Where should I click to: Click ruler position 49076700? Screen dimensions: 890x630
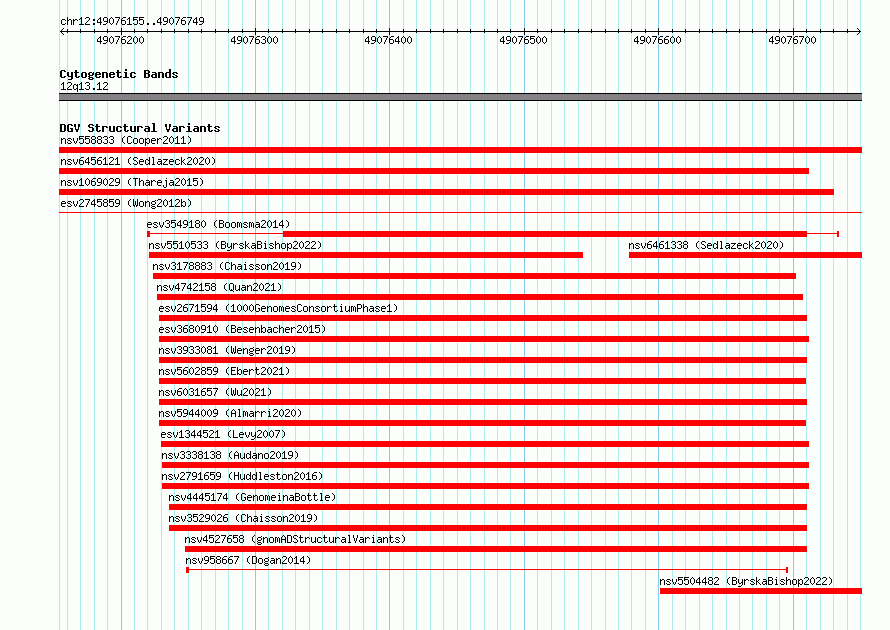(x=792, y=40)
